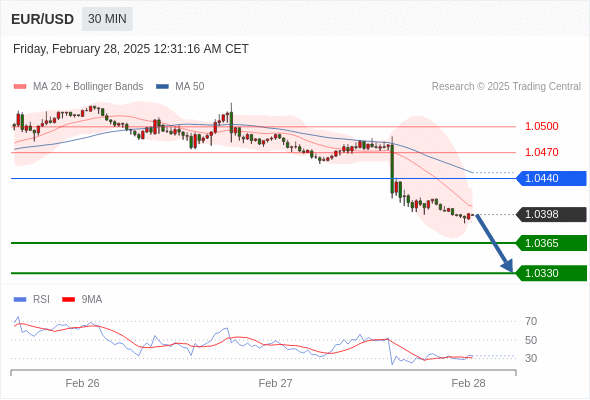
Task: Click the red 9MA legend swatch
Action: pyautogui.click(x=68, y=300)
